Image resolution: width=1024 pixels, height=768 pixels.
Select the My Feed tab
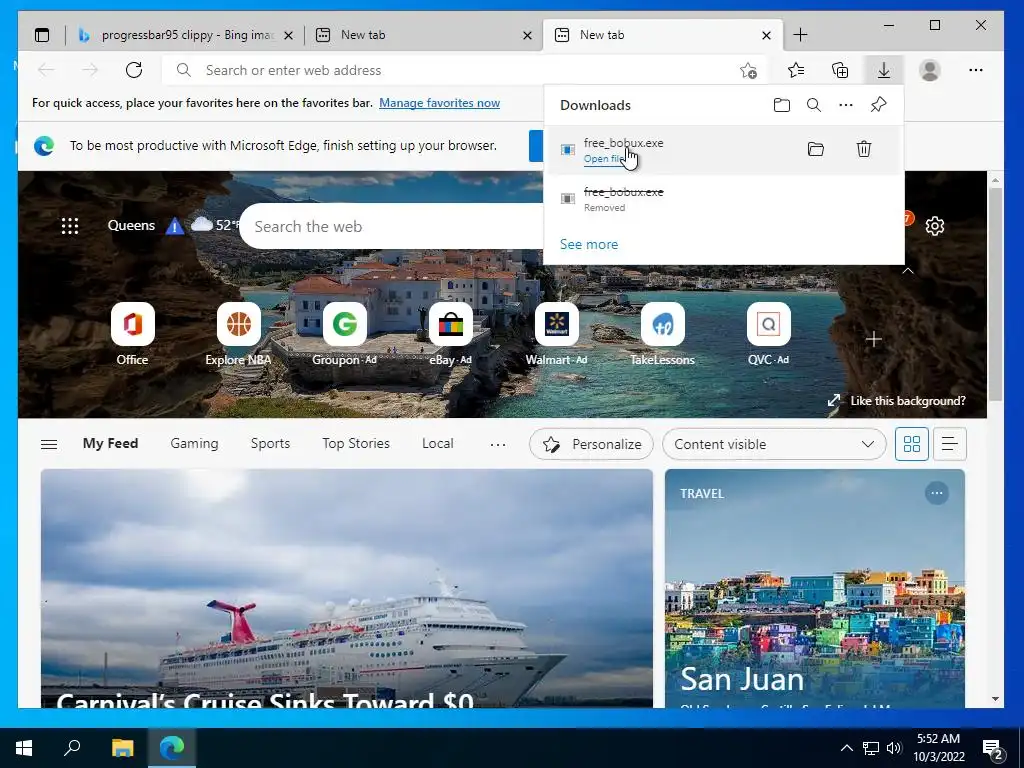(x=110, y=443)
